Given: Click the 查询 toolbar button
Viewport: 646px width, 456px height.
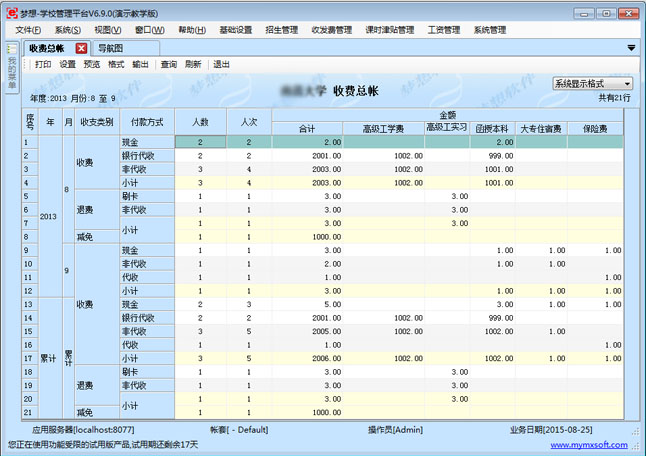Looking at the screenshot, I should tap(169, 64).
